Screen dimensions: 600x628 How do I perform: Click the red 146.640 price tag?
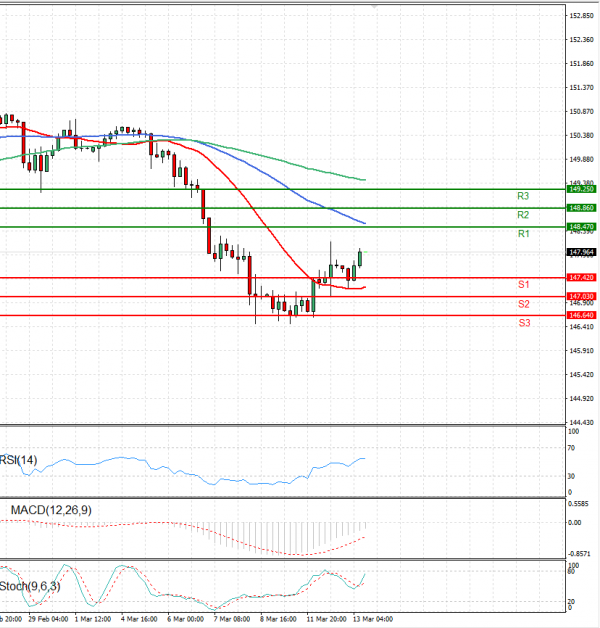point(582,315)
